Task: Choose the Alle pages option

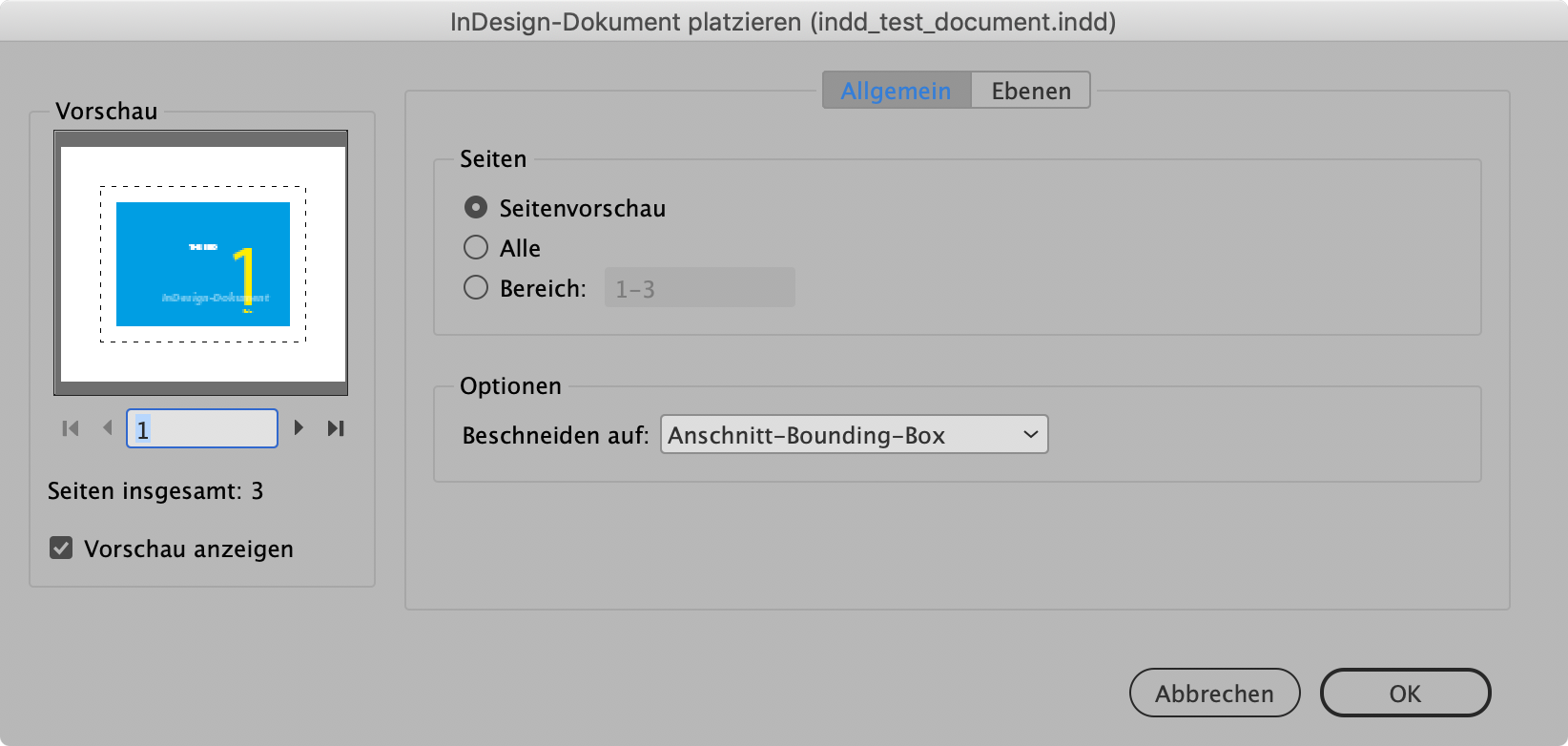Action: (475, 247)
